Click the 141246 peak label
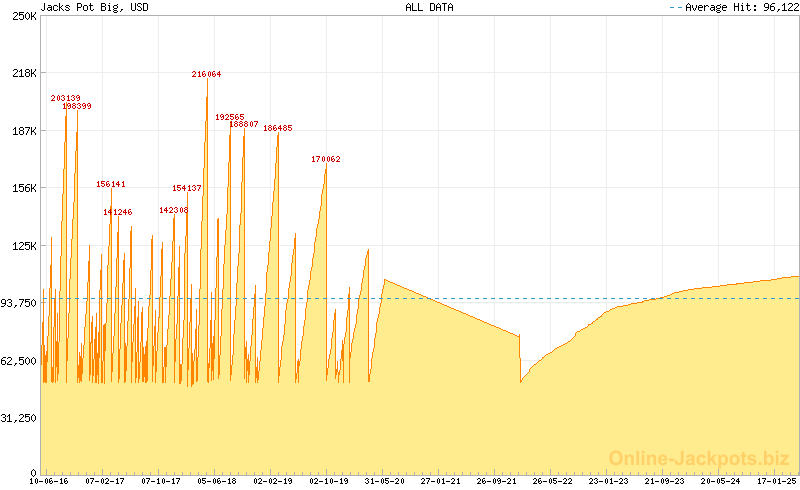 click(118, 212)
